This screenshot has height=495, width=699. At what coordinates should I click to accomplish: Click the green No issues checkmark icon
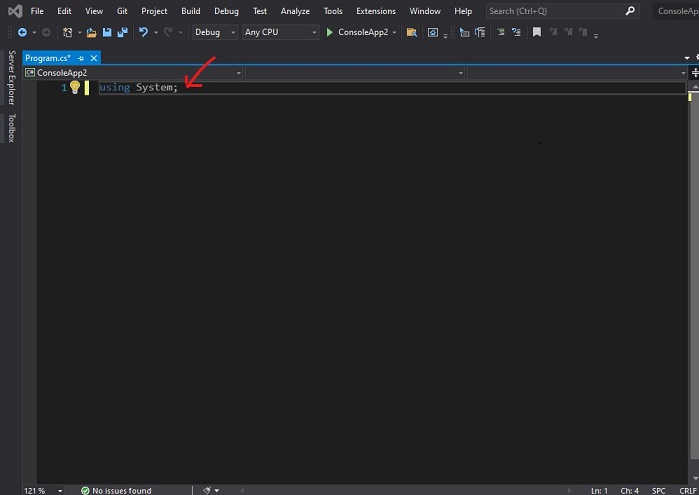coord(85,491)
